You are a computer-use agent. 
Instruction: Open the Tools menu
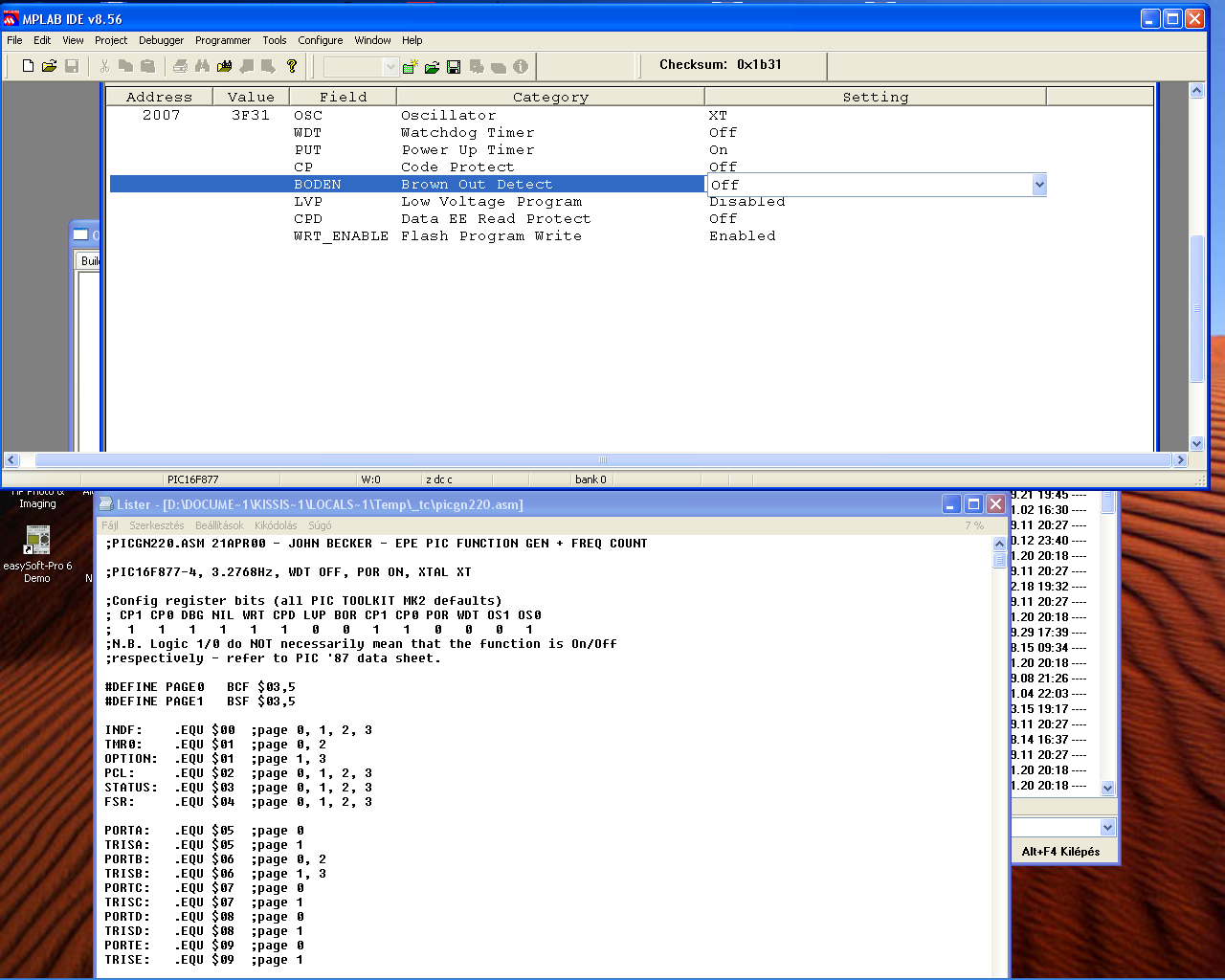275,40
